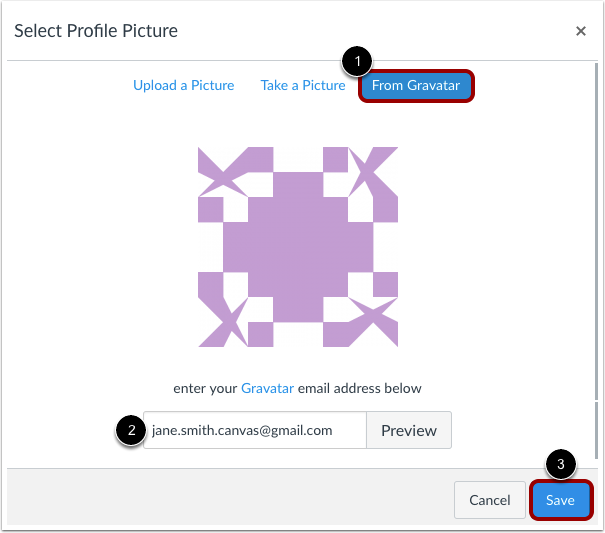Click the 'enter your' instruction text

(x=205, y=388)
